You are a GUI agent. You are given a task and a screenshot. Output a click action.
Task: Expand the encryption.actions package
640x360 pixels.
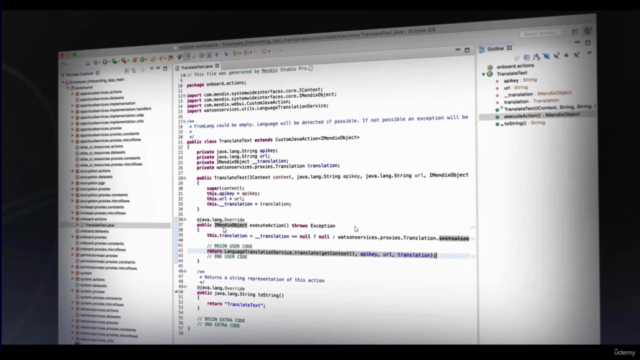(73, 171)
